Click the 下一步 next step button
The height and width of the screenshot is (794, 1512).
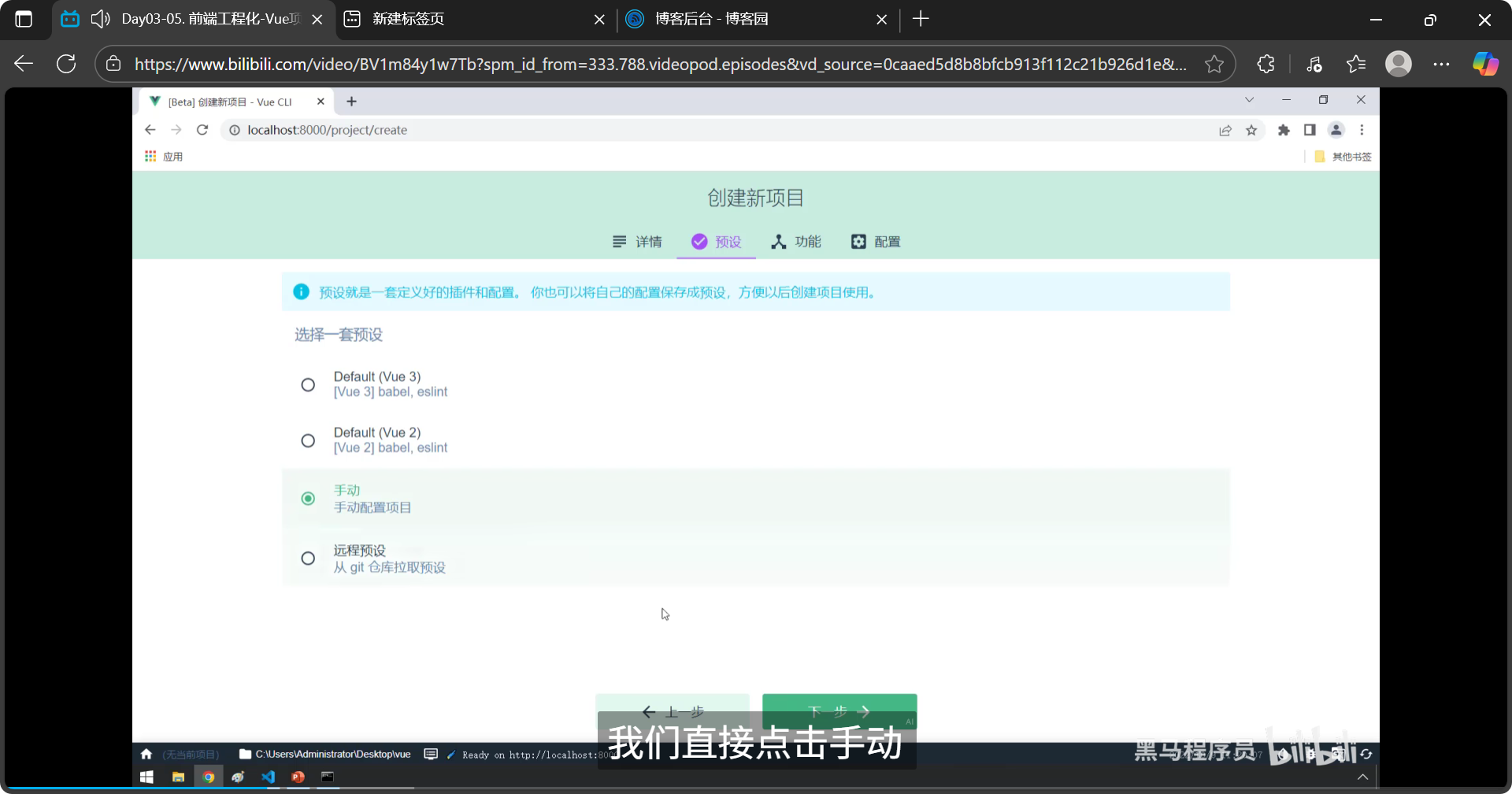[x=839, y=711]
